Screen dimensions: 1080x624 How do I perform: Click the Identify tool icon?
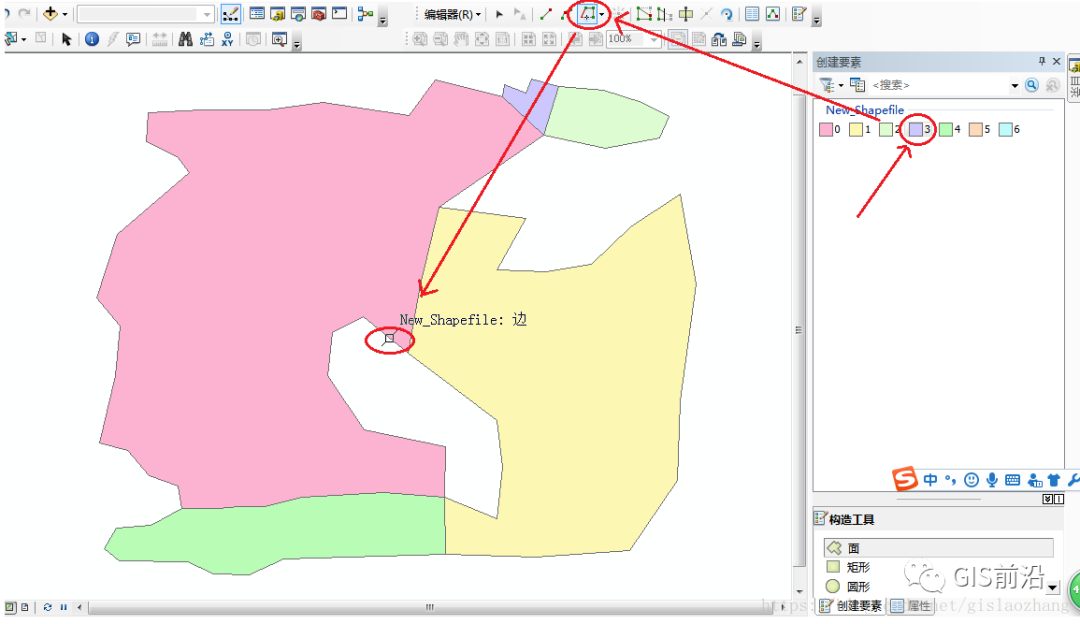coord(91,39)
